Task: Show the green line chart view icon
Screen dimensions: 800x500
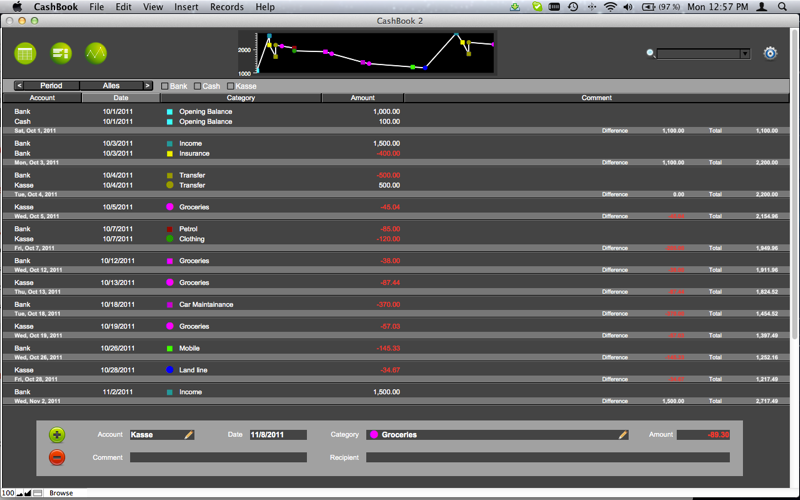Action: (x=96, y=53)
